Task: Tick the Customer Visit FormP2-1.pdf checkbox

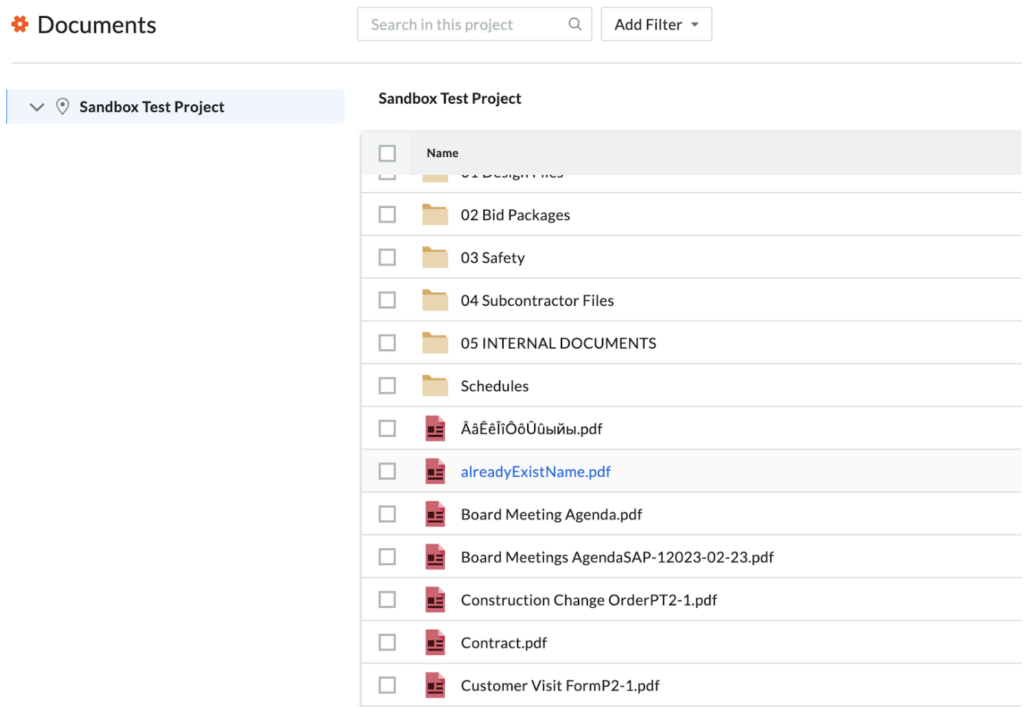Action: [x=387, y=686]
